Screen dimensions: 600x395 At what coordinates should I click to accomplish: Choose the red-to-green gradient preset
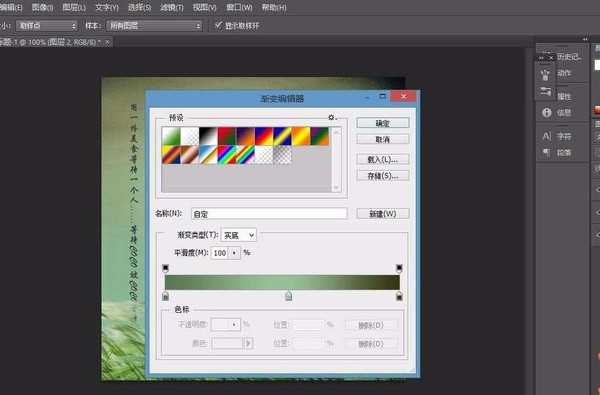227,136
